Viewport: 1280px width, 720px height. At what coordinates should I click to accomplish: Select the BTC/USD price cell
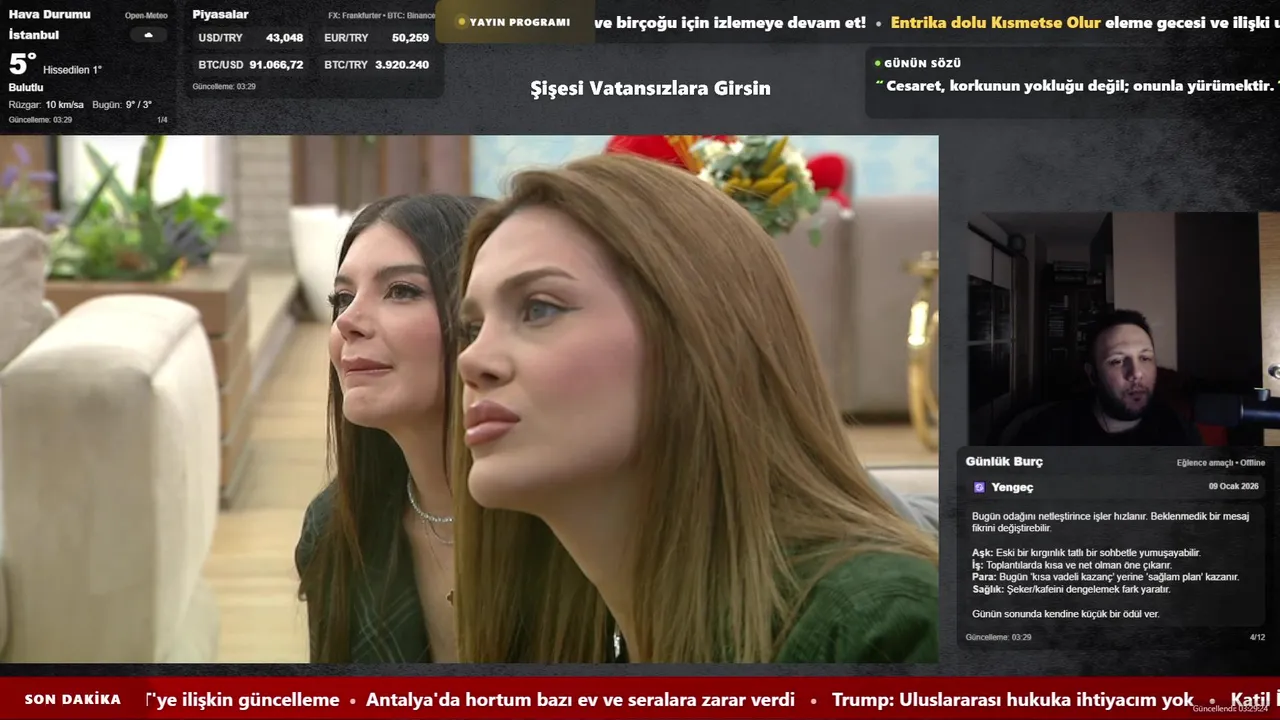click(251, 64)
